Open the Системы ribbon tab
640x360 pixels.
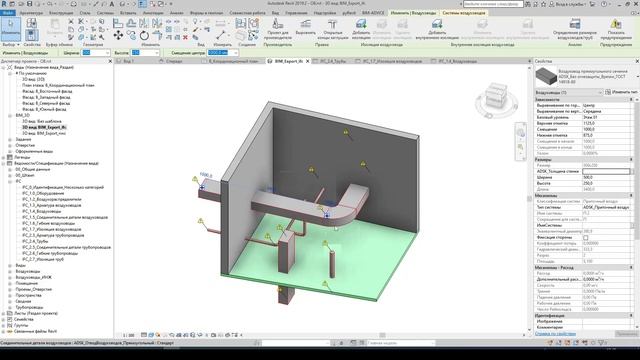point(105,13)
